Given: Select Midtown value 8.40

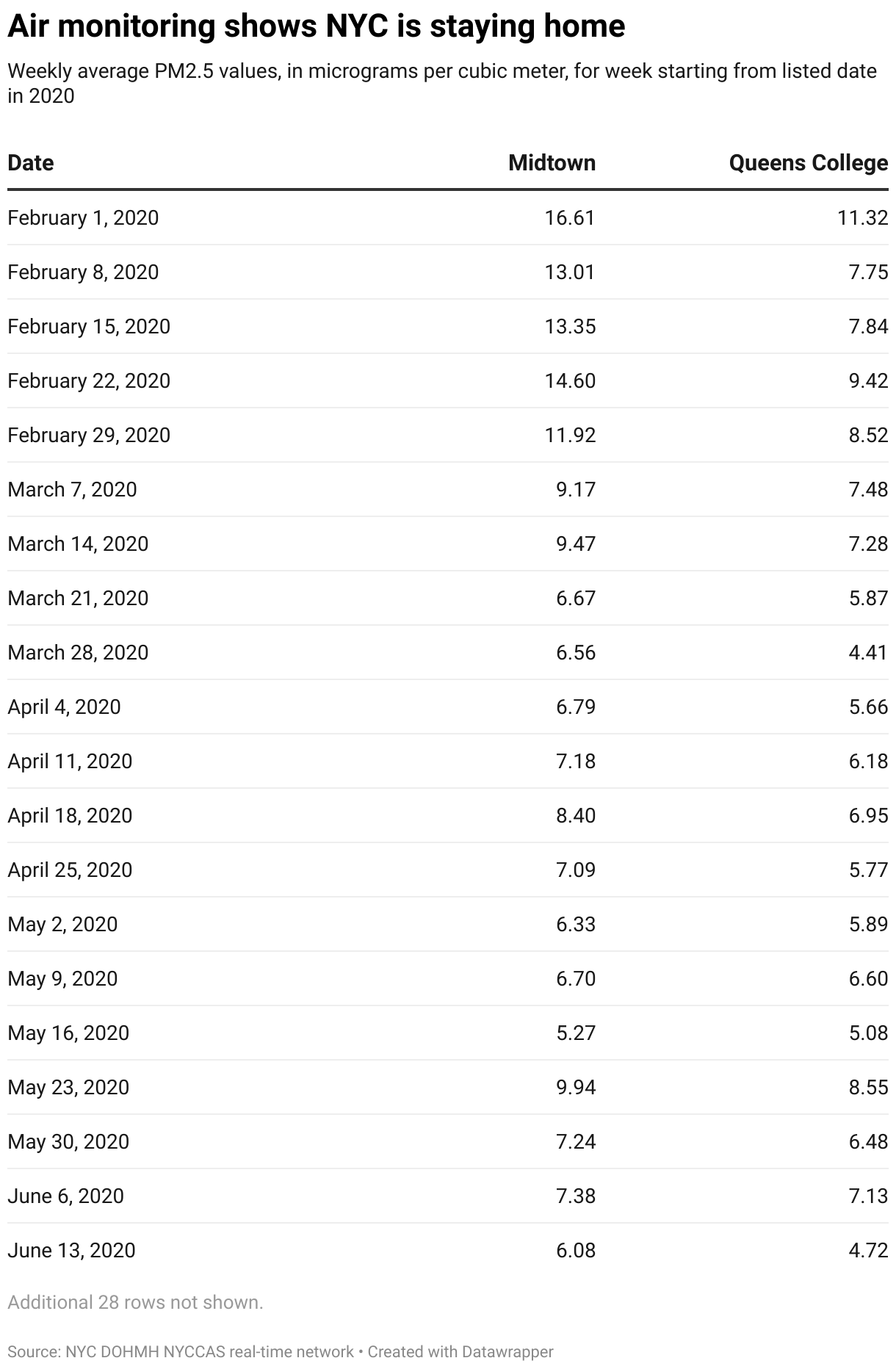Looking at the screenshot, I should pyautogui.click(x=576, y=815).
